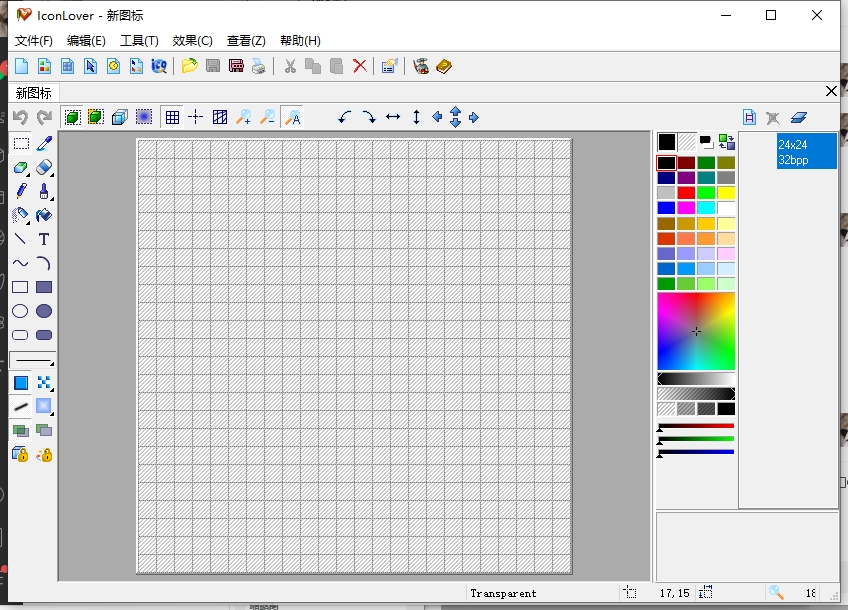Flip image horizontally with double arrow icon

[393, 117]
